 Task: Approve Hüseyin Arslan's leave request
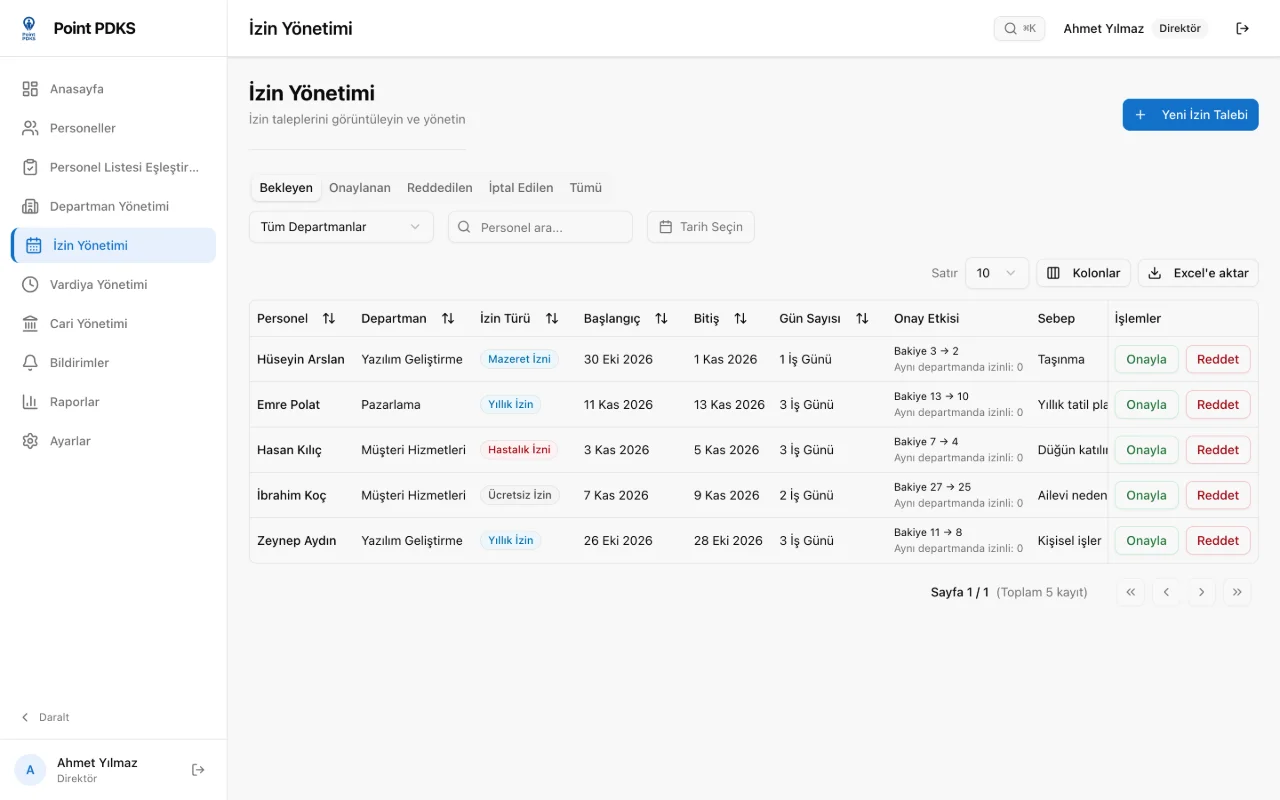[1146, 359]
